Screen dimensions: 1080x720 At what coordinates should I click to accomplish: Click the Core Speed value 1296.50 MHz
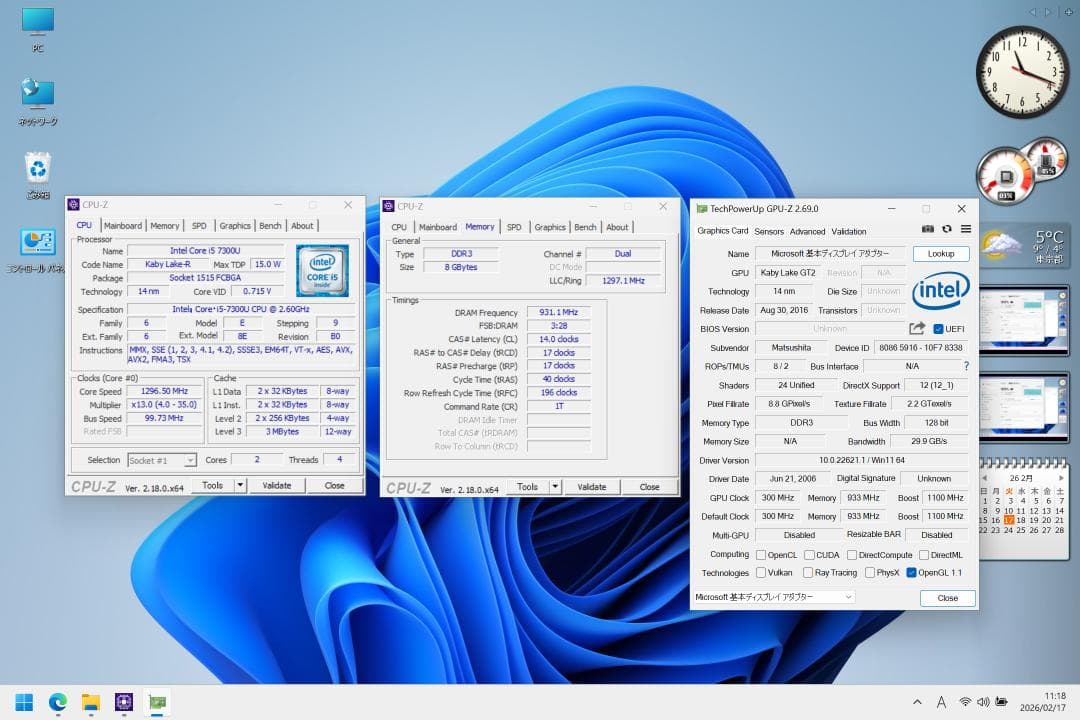(164, 391)
